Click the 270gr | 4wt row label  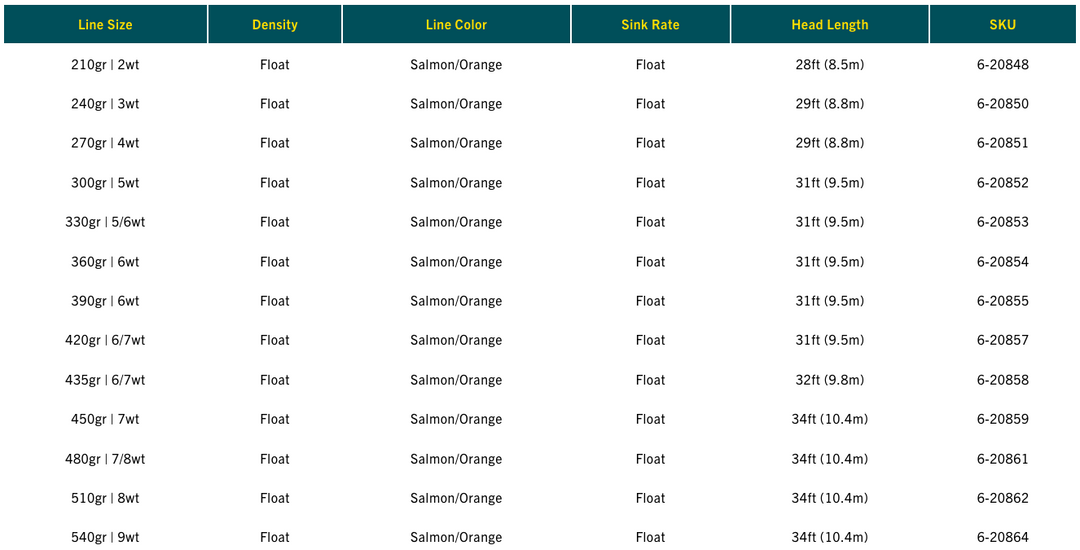click(x=105, y=143)
